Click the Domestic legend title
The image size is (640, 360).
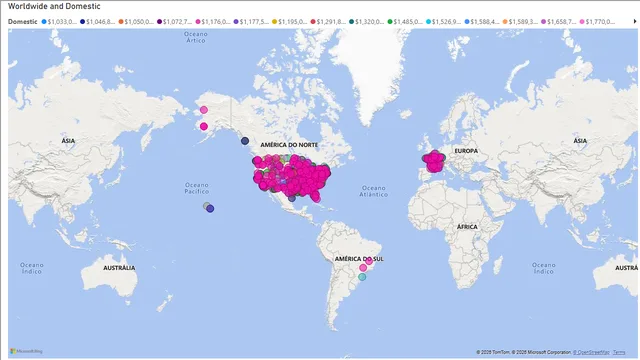pyautogui.click(x=22, y=22)
